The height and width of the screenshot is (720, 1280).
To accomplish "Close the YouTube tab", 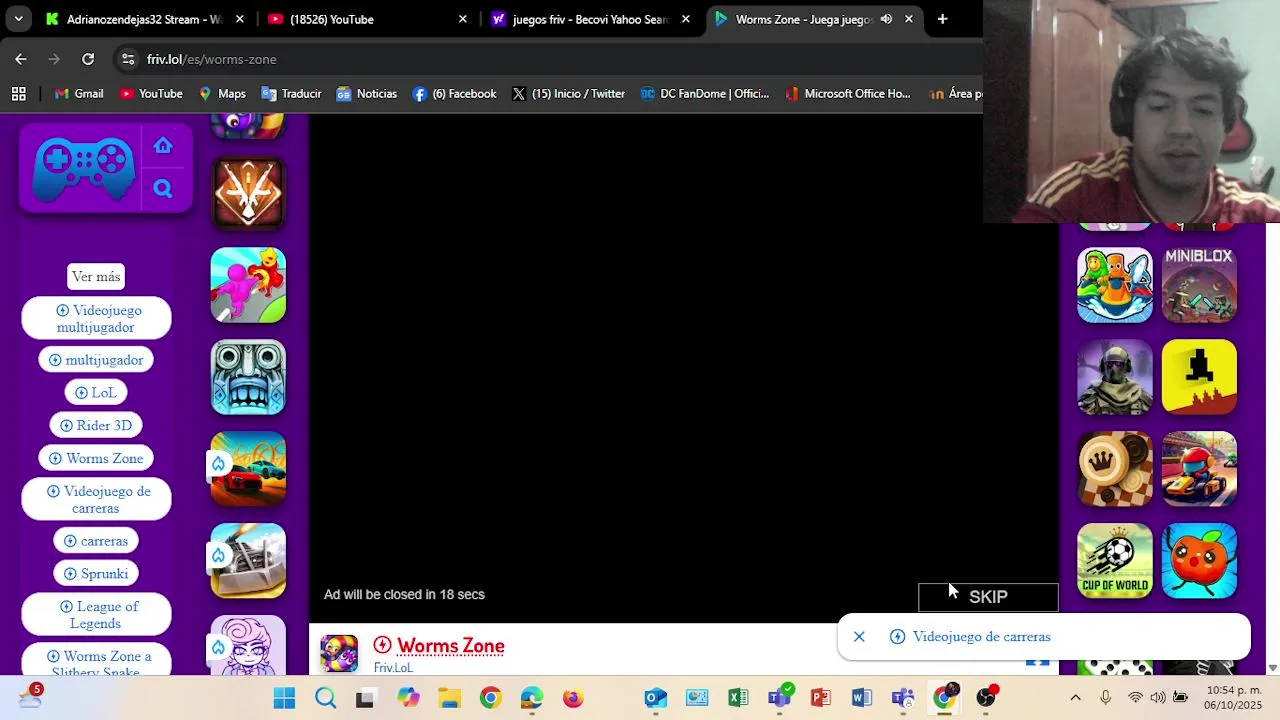I will [462, 19].
